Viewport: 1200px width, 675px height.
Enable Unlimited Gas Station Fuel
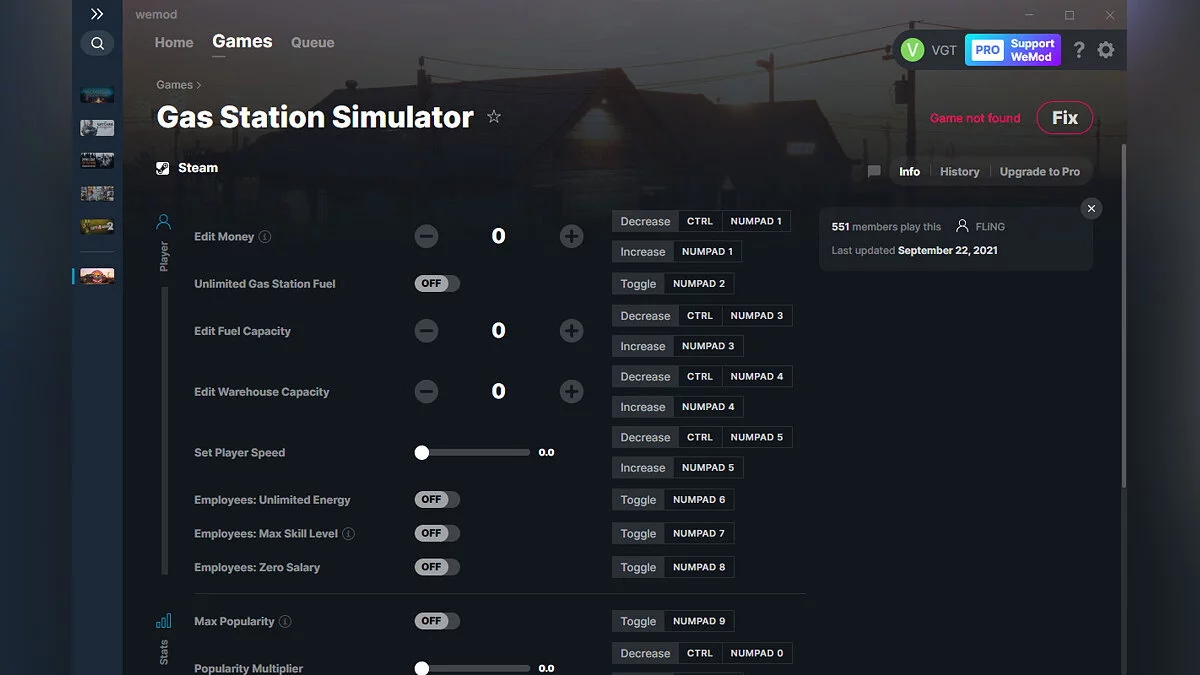pos(436,283)
